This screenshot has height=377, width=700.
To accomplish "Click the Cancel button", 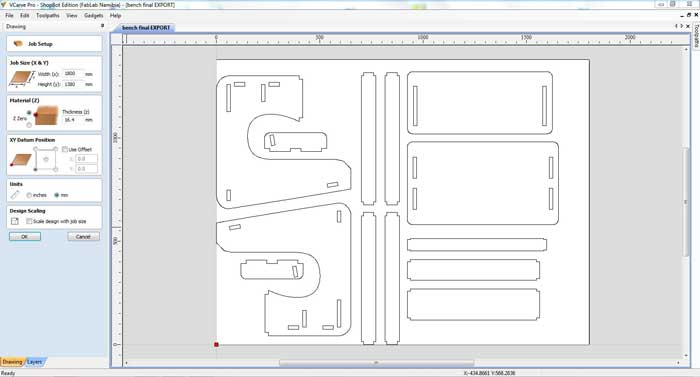I will point(83,237).
